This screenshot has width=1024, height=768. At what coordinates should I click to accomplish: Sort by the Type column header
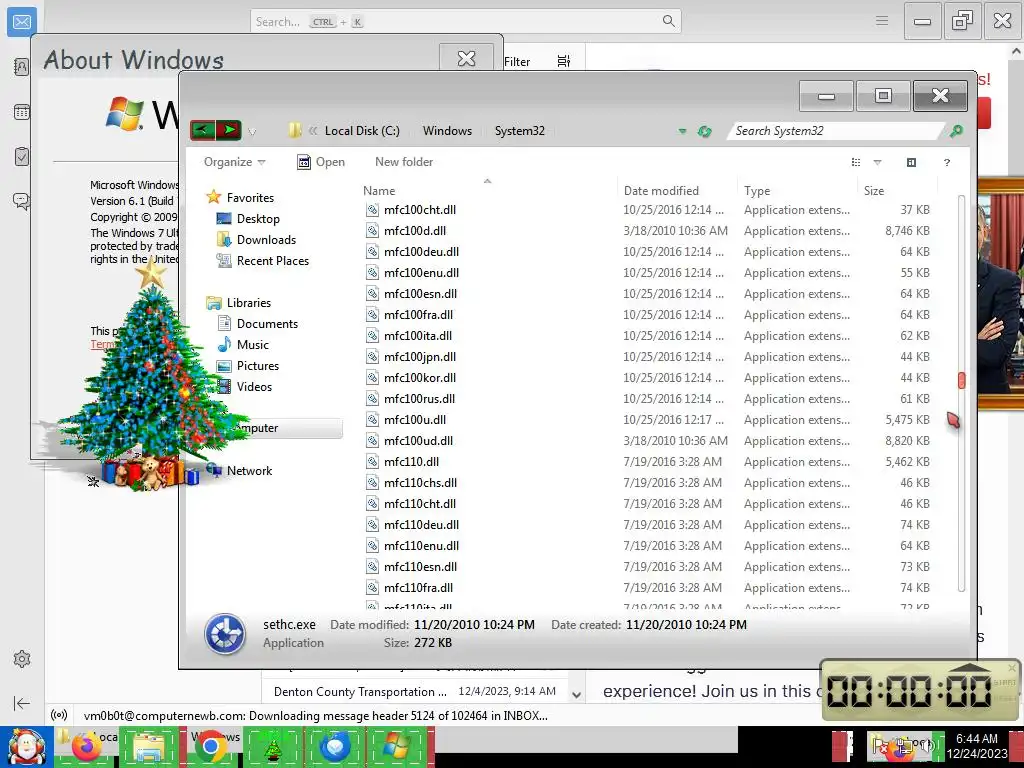pos(757,191)
